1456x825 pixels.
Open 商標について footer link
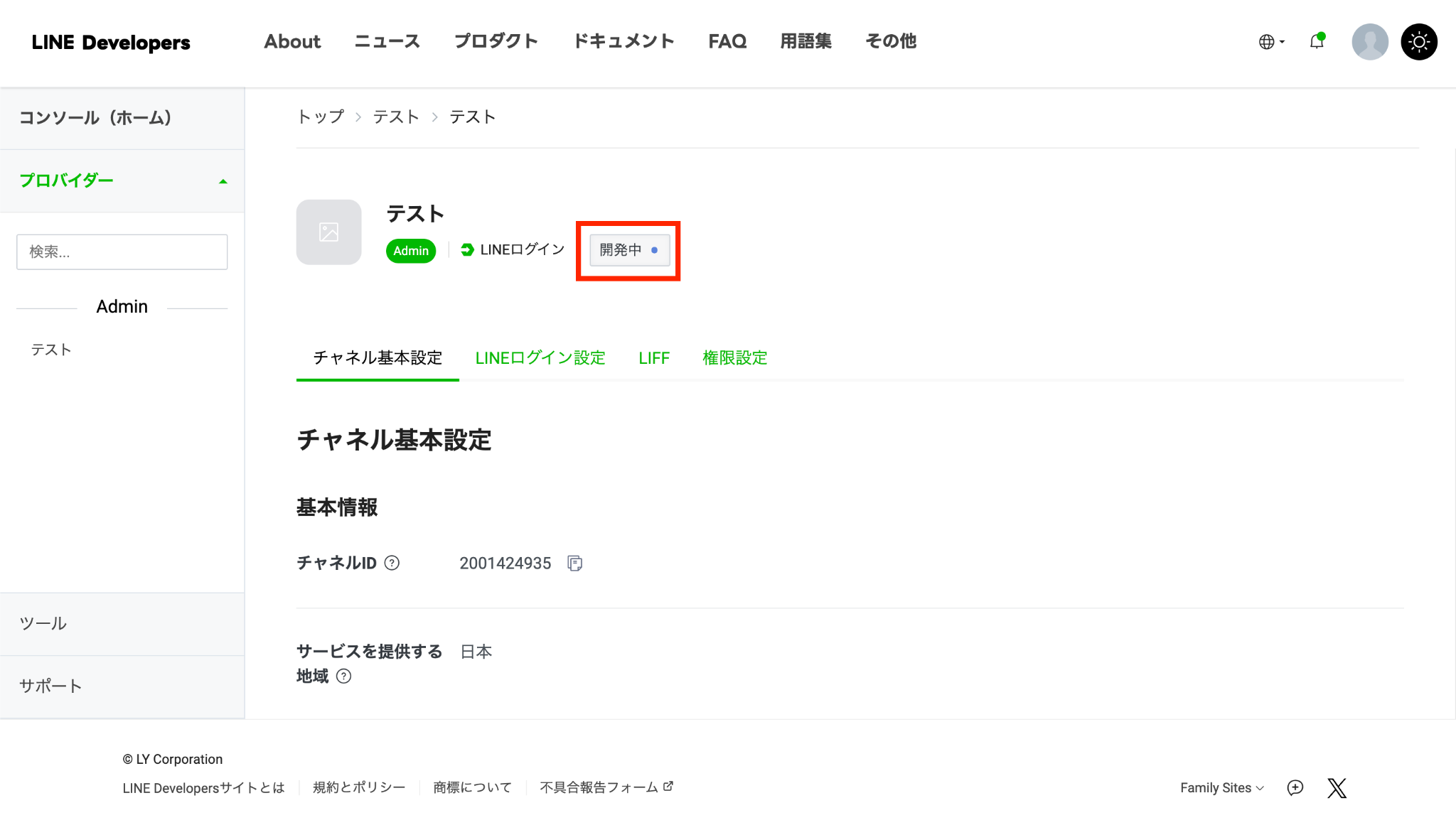pyautogui.click(x=473, y=788)
